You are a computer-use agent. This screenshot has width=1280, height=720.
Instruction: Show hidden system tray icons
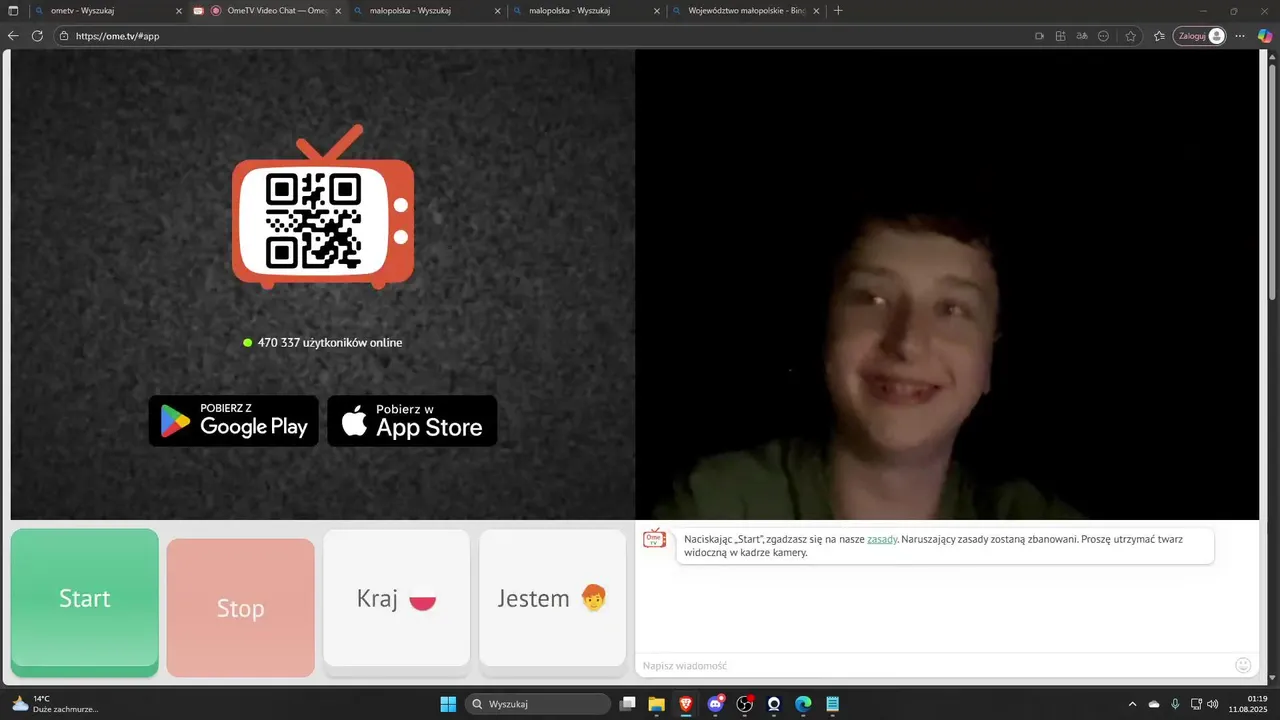click(1133, 704)
